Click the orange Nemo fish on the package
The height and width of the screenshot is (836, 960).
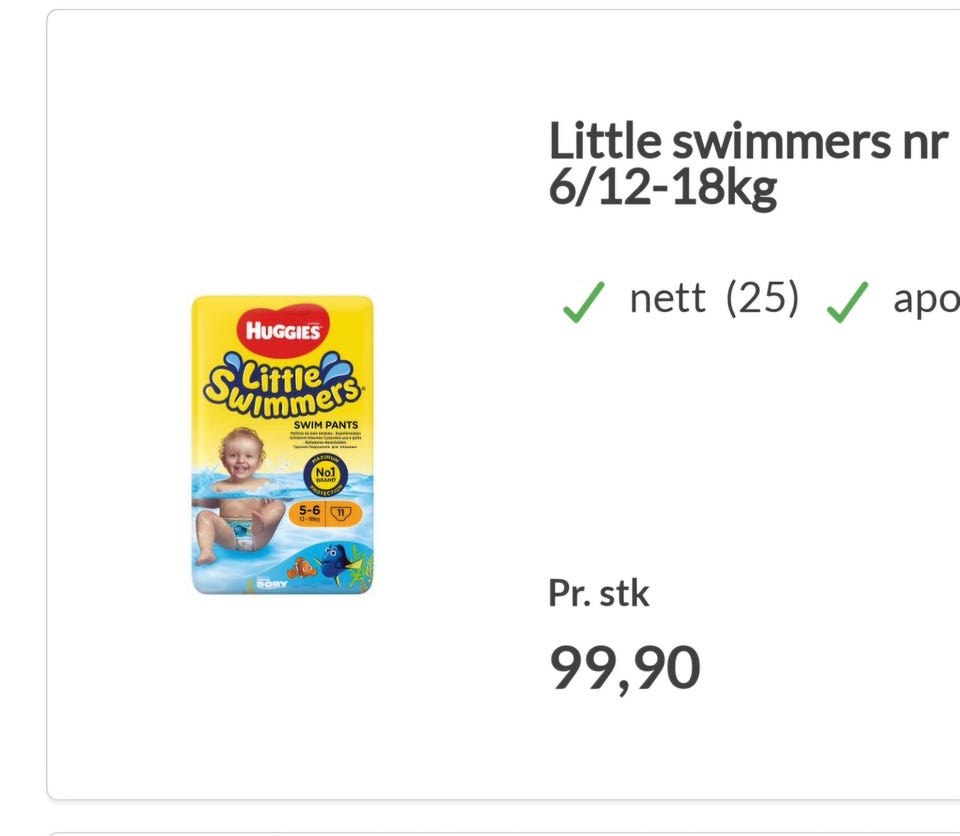[303, 567]
